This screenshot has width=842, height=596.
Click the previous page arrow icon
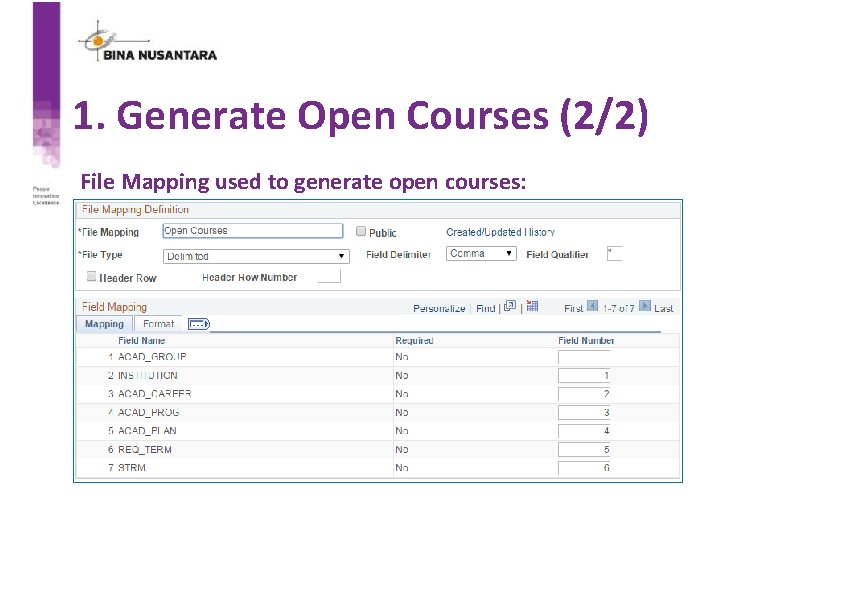click(x=592, y=307)
